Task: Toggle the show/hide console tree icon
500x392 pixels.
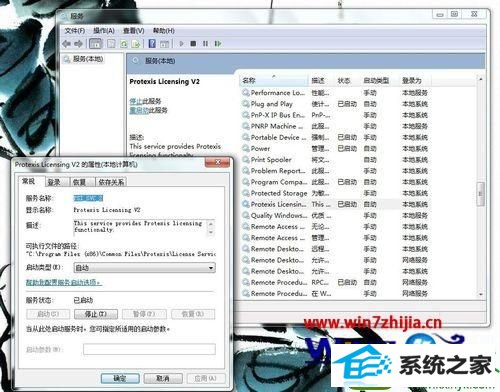Action: click(96, 44)
